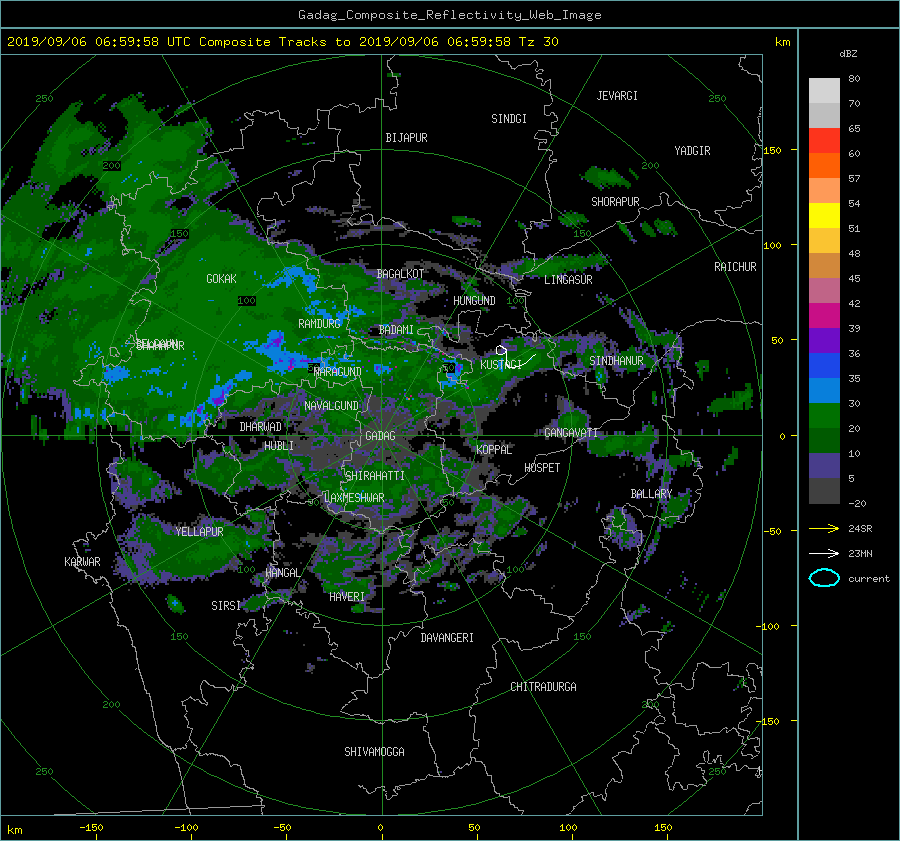Click the LAXMESHWAR city label
The image size is (900, 841).
click(354, 498)
